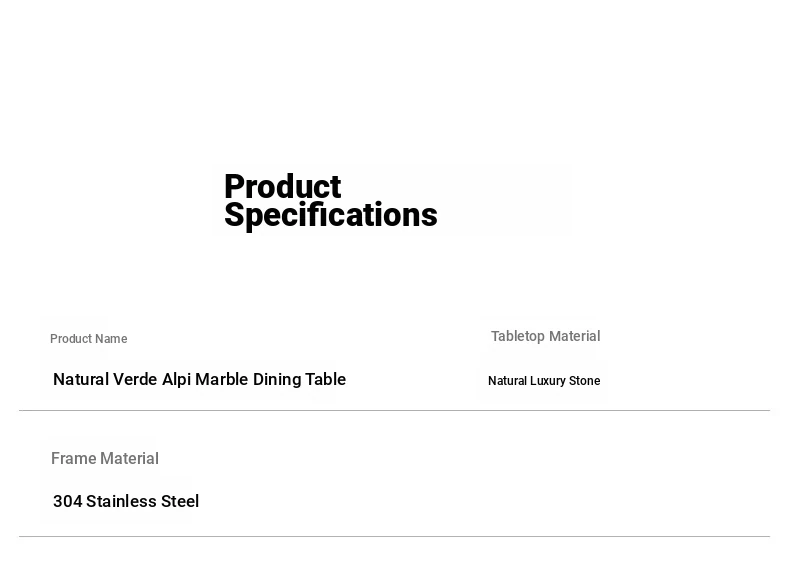Image resolution: width=790 pixels, height=562 pixels.
Task: Click the Product Specifications heading
Action: pos(331,201)
